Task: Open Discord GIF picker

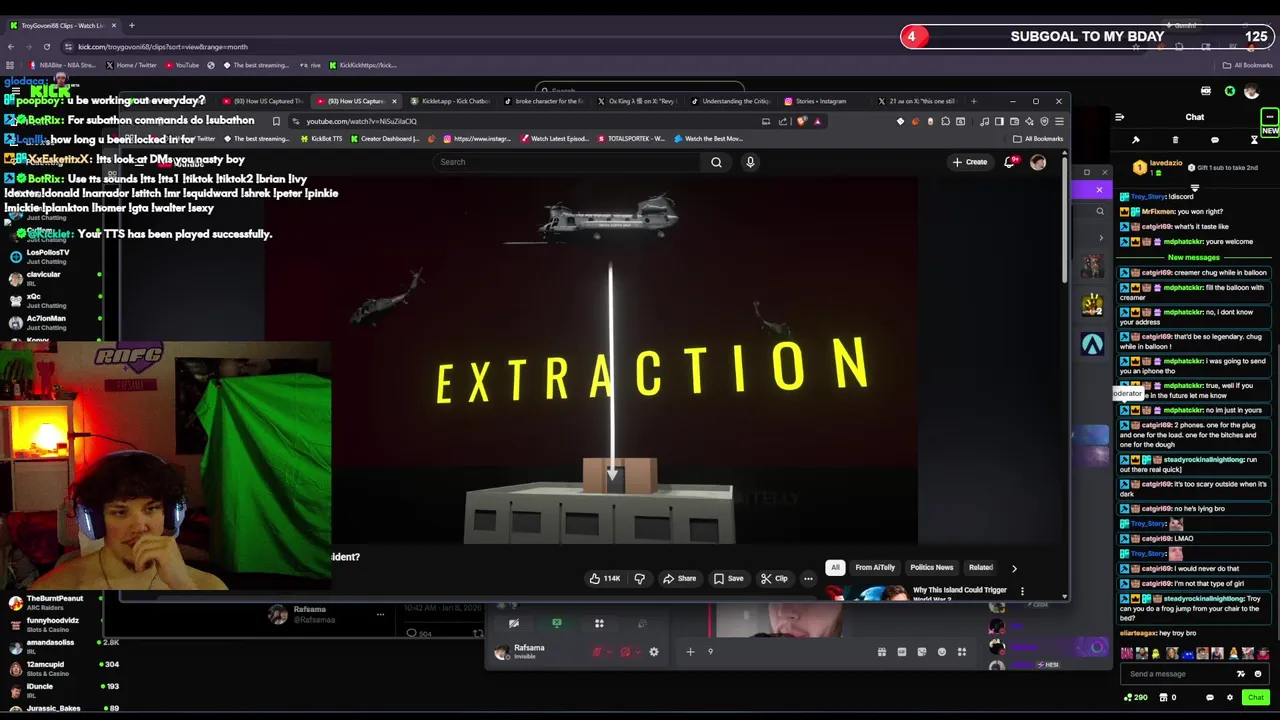Action: tap(902, 652)
